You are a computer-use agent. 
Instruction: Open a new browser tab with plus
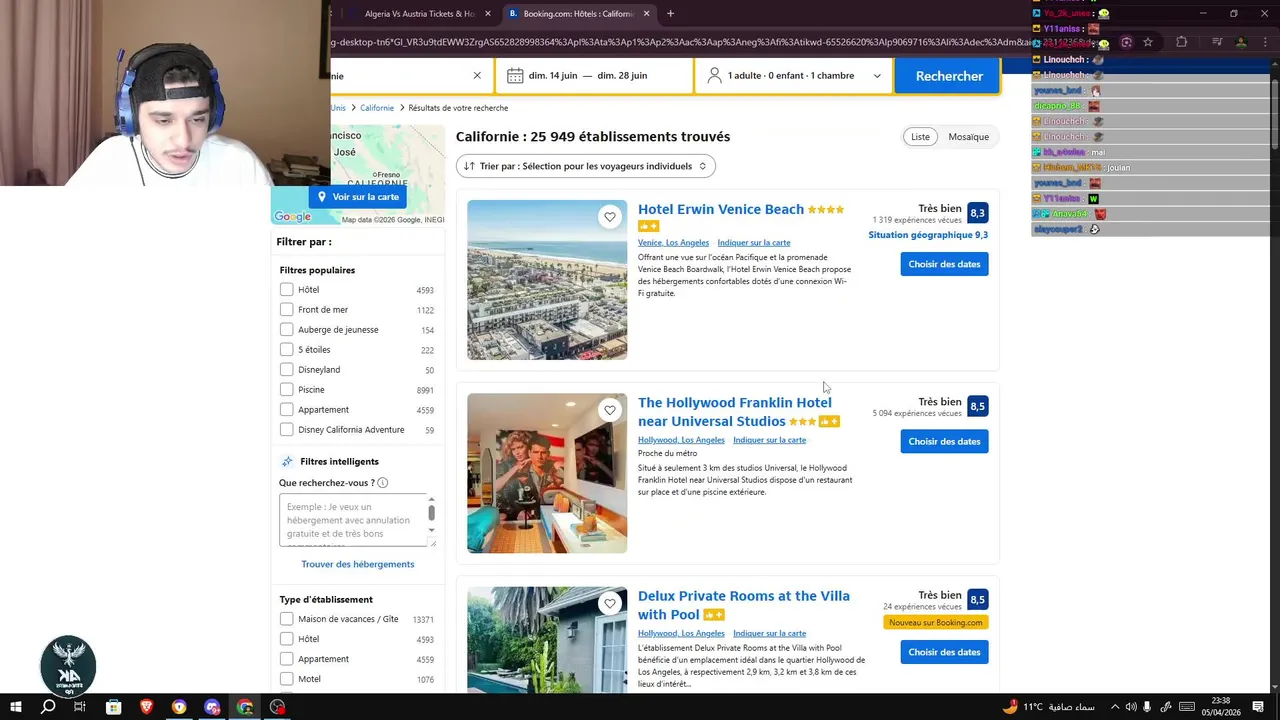click(670, 14)
